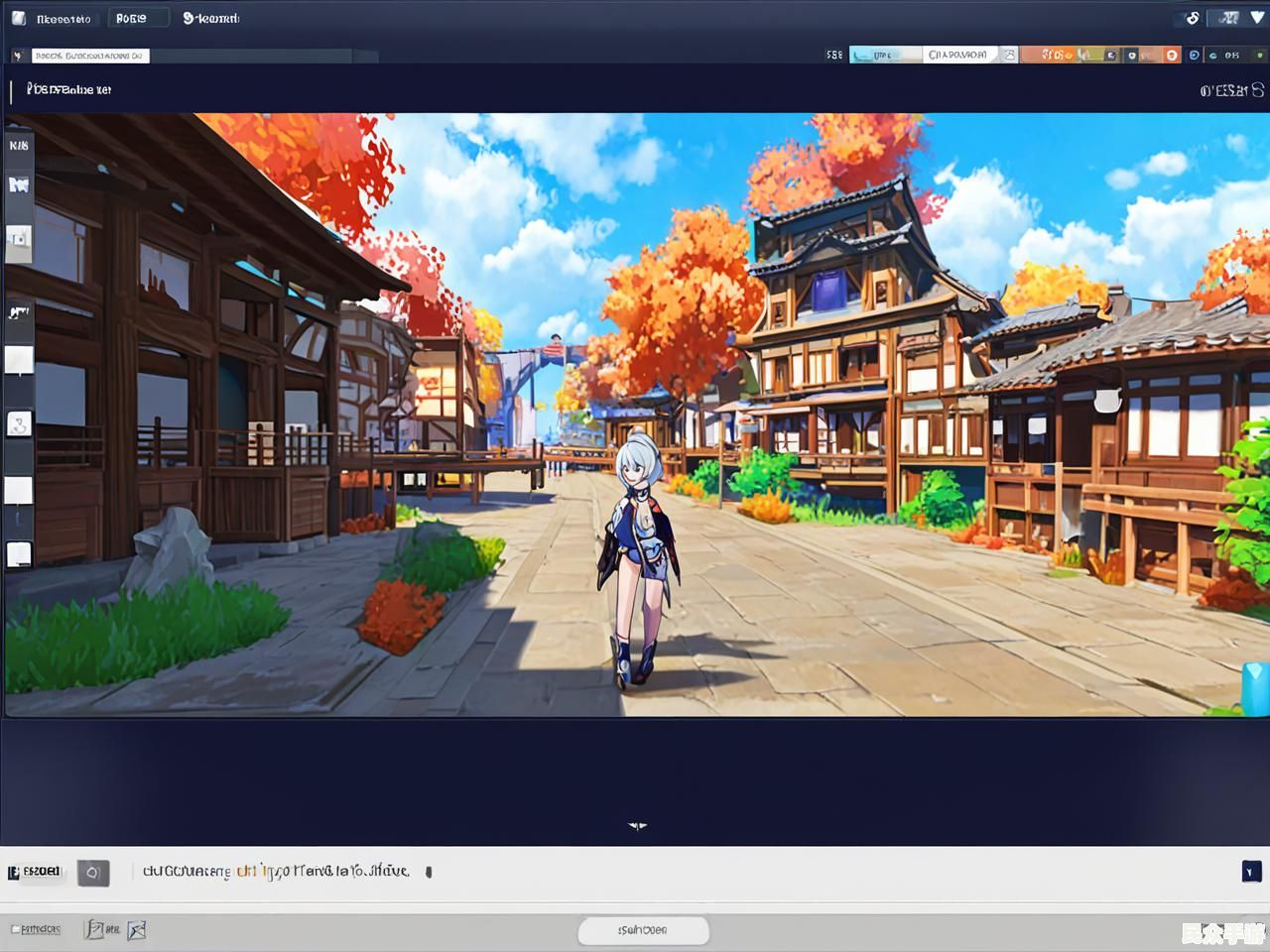This screenshot has width=1270, height=952.
Task: Click the round-symbol icon in the left sidebar
Action: click(x=19, y=424)
